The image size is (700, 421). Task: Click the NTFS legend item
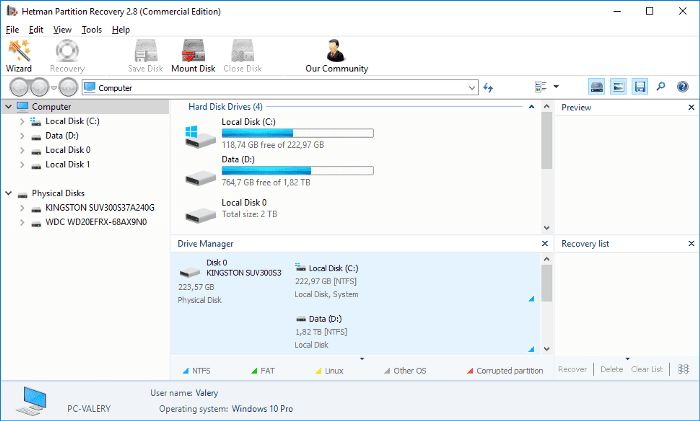[x=197, y=371]
